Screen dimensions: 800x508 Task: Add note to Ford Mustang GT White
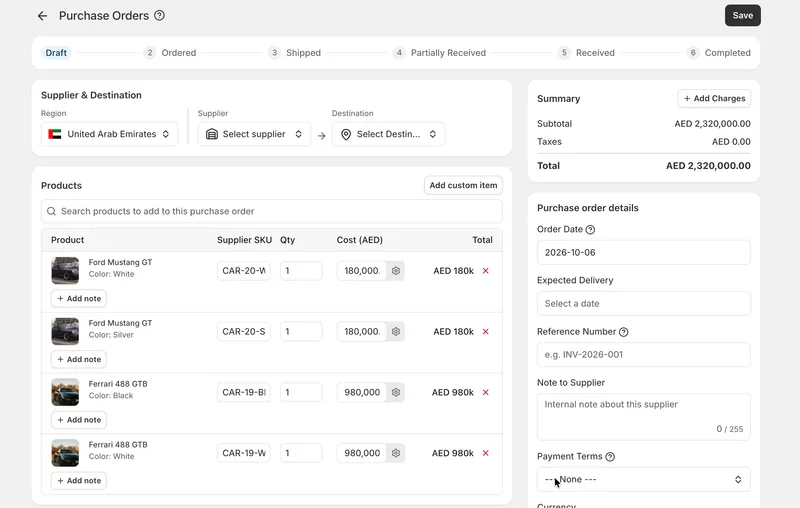tap(79, 298)
